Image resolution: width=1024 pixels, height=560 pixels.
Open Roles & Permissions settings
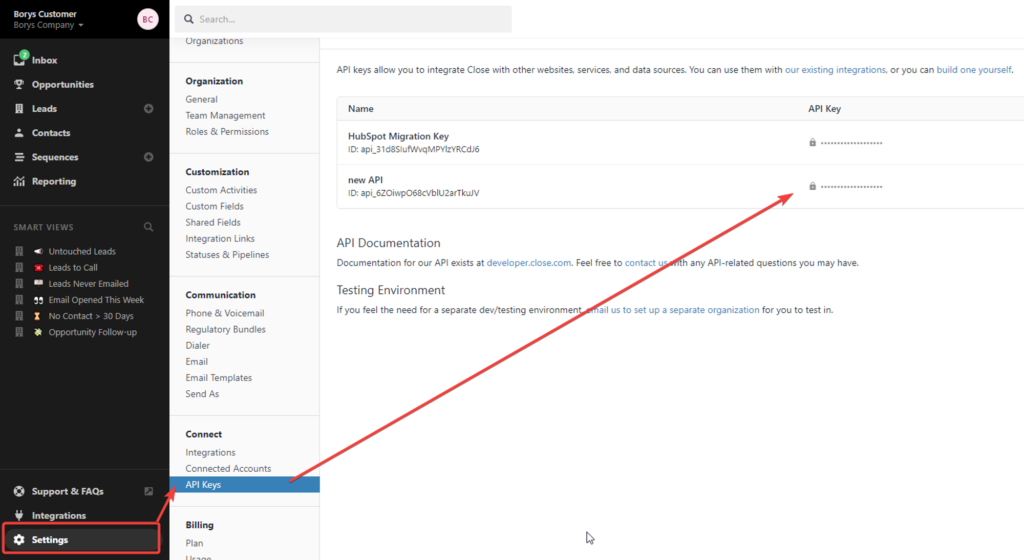coord(227,131)
